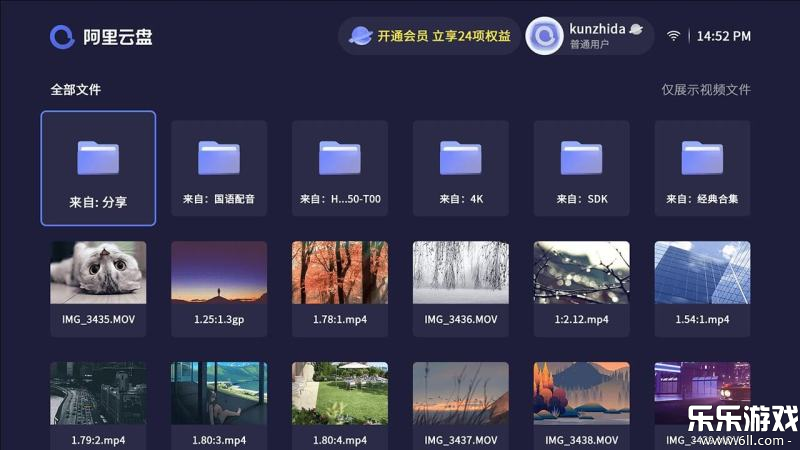Open the 来自: H...50-T00 folder
Screen dimensions: 800x450
pyautogui.click(x=340, y=168)
